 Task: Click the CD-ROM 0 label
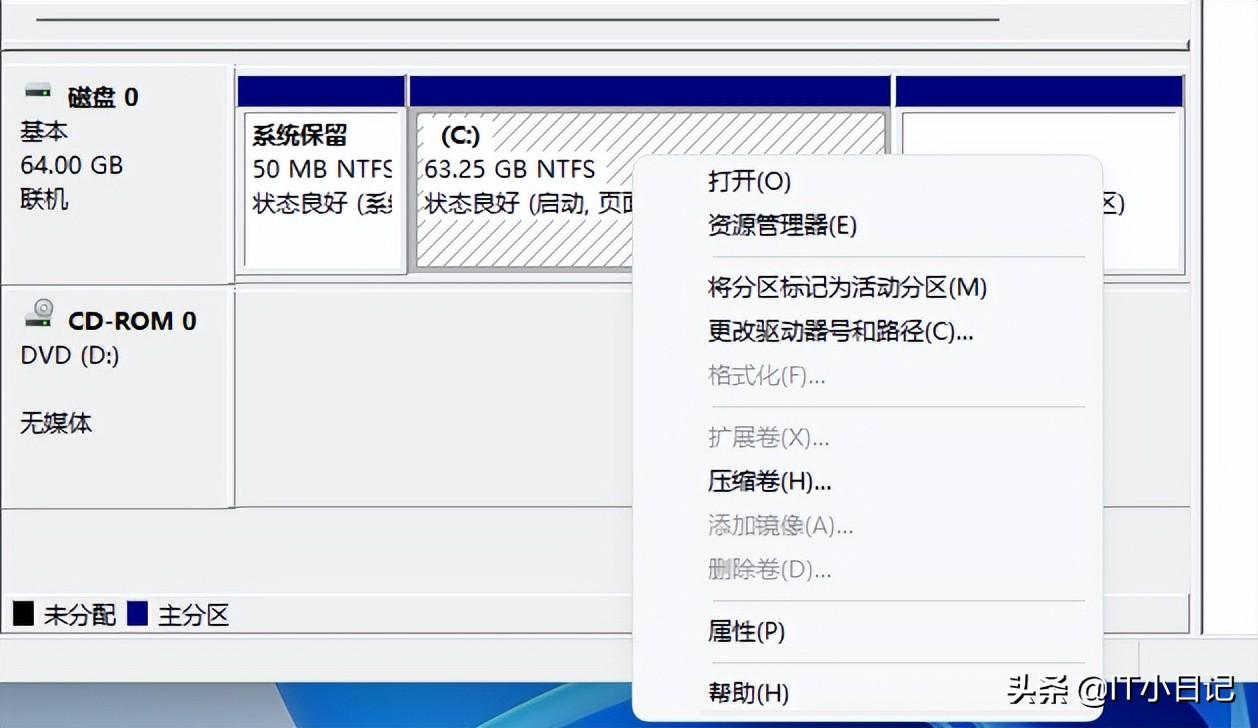pos(132,321)
